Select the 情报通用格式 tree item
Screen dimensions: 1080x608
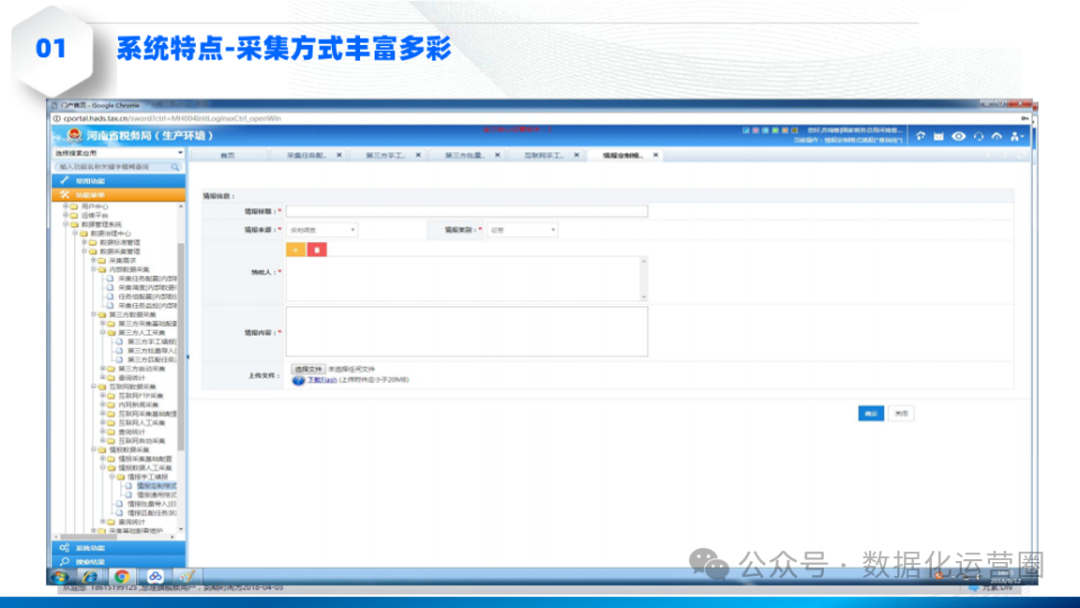(156, 494)
